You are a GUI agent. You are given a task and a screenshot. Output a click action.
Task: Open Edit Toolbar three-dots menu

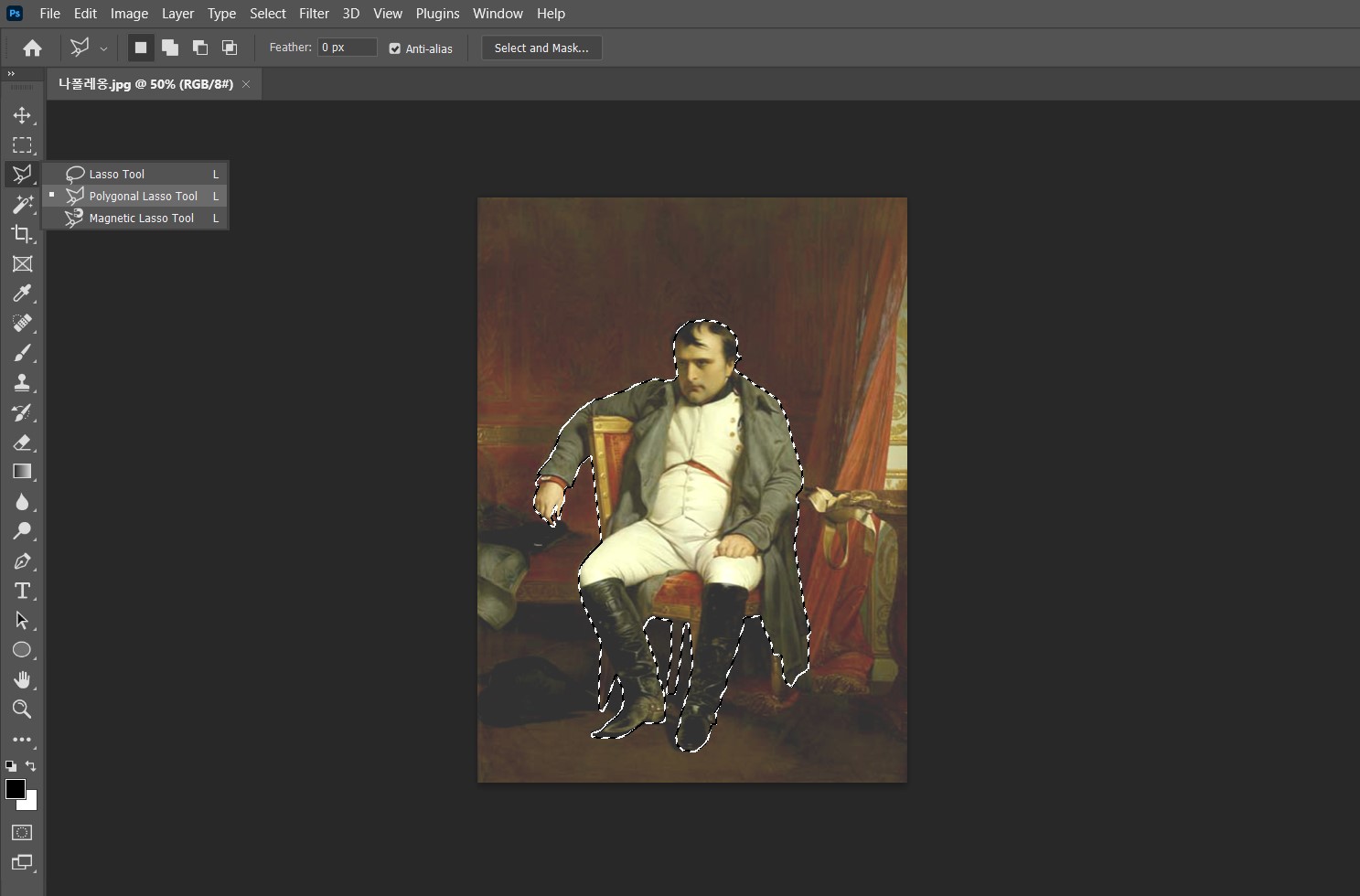tap(22, 740)
